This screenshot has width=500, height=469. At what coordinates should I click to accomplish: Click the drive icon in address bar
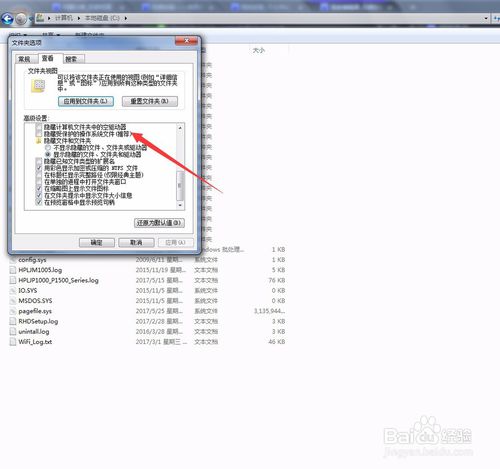pyautogui.click(x=40, y=18)
